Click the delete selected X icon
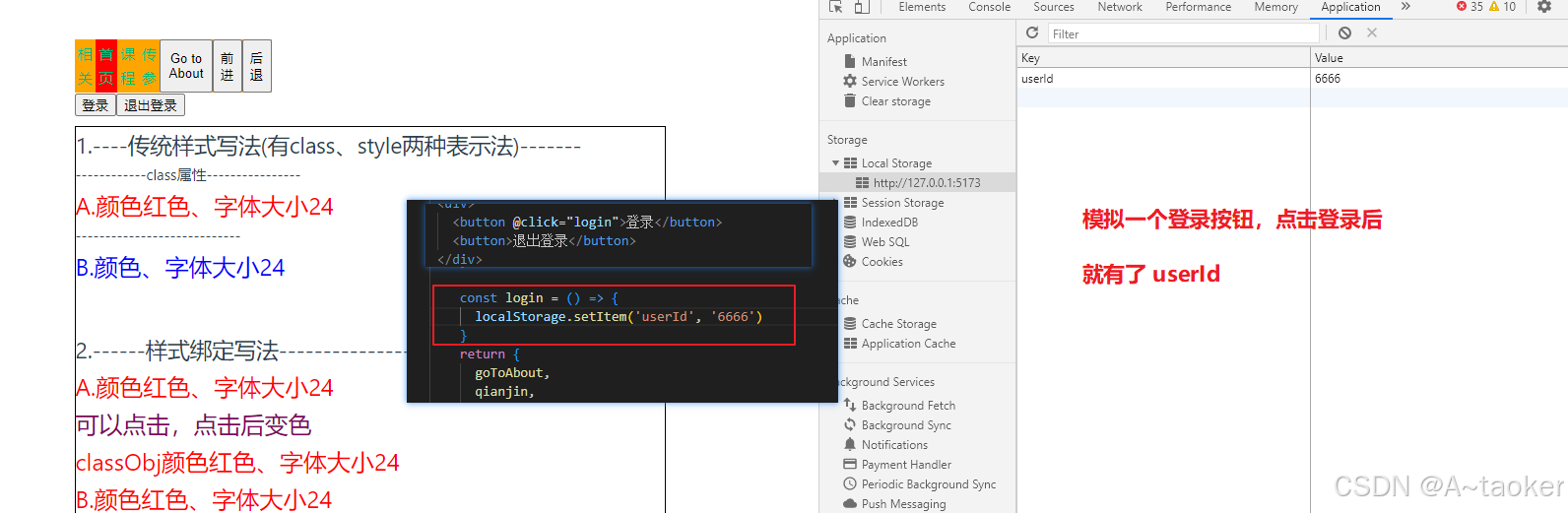The width and height of the screenshot is (1568, 513). pos(1372,32)
